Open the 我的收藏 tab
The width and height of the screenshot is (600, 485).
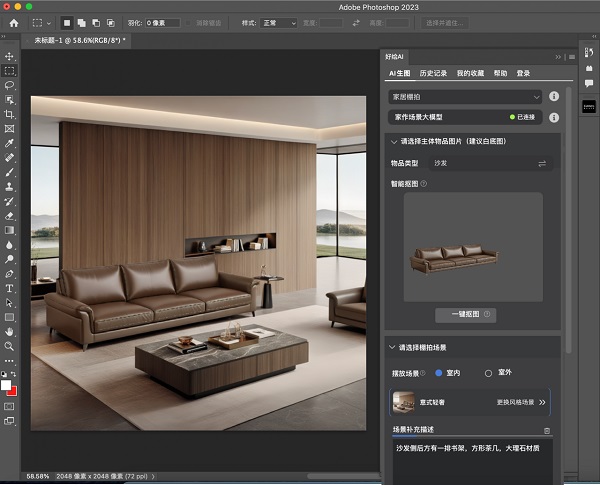tap(471, 73)
